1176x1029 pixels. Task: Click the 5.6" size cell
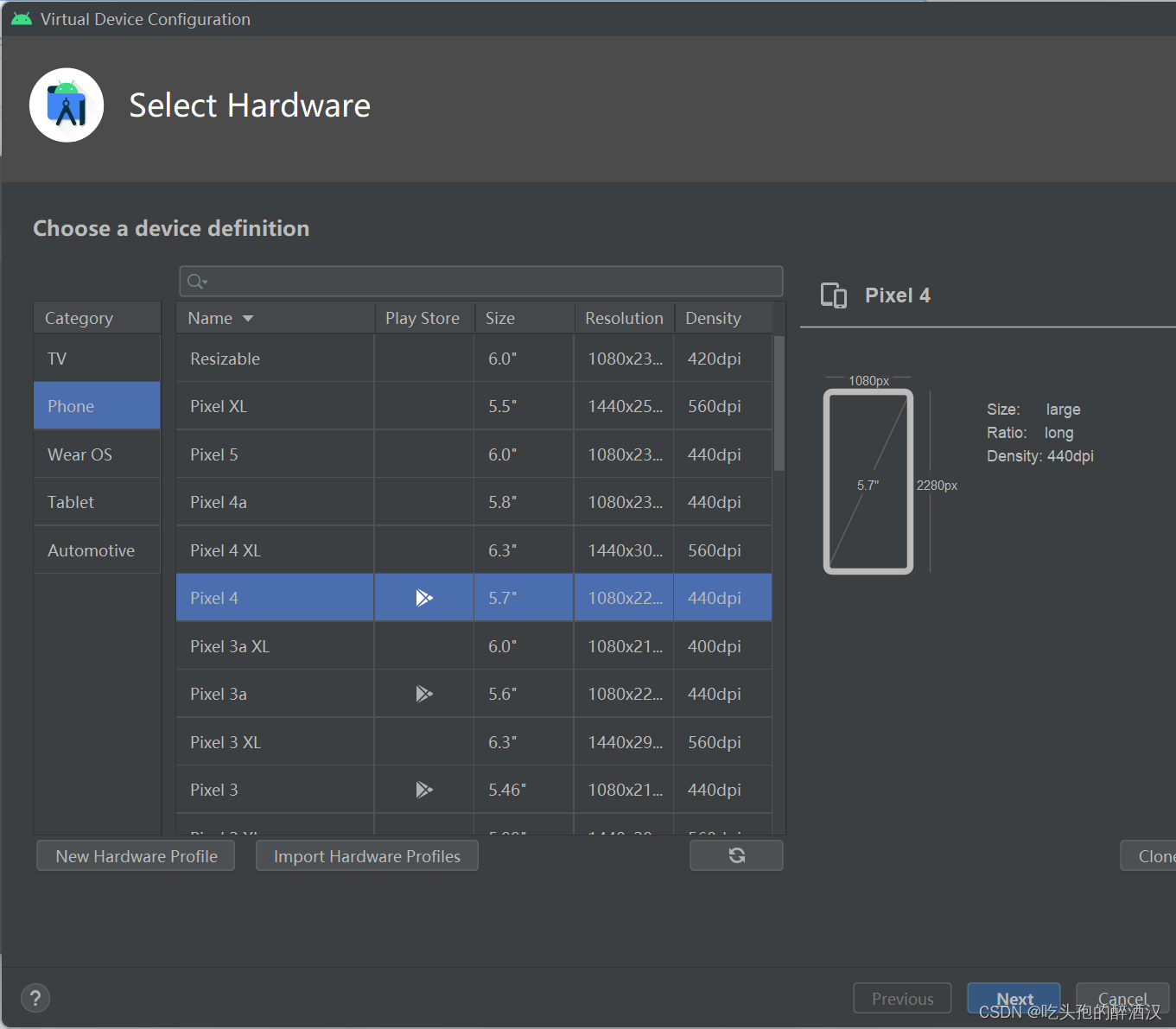click(524, 694)
